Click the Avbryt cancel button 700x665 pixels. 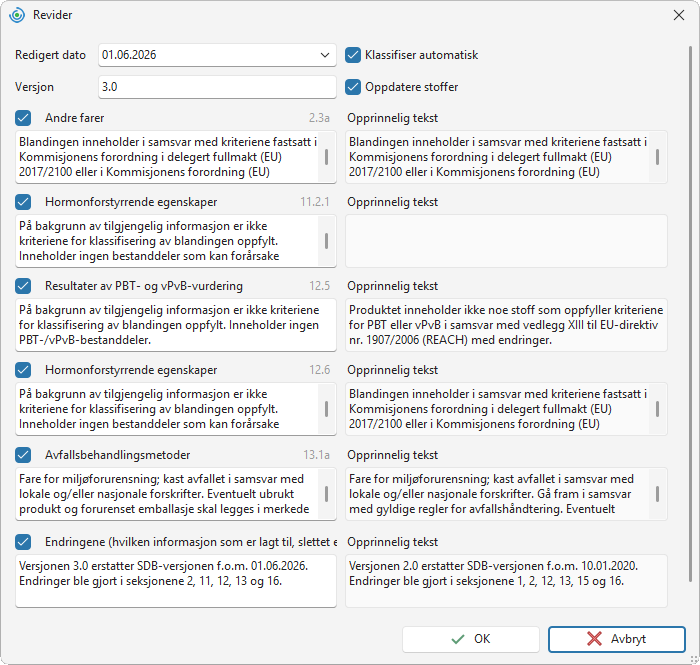click(617, 639)
